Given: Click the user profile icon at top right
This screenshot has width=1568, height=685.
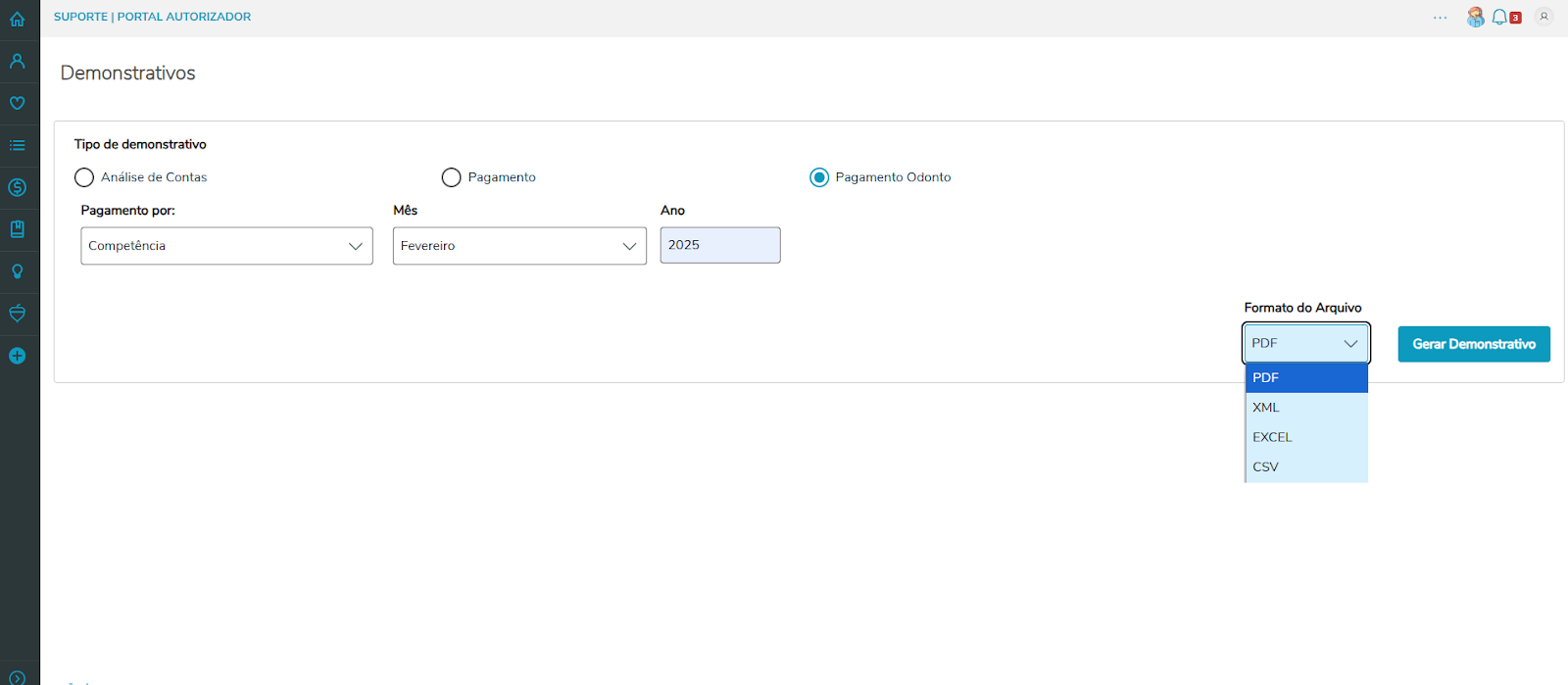Looking at the screenshot, I should click(x=1543, y=17).
